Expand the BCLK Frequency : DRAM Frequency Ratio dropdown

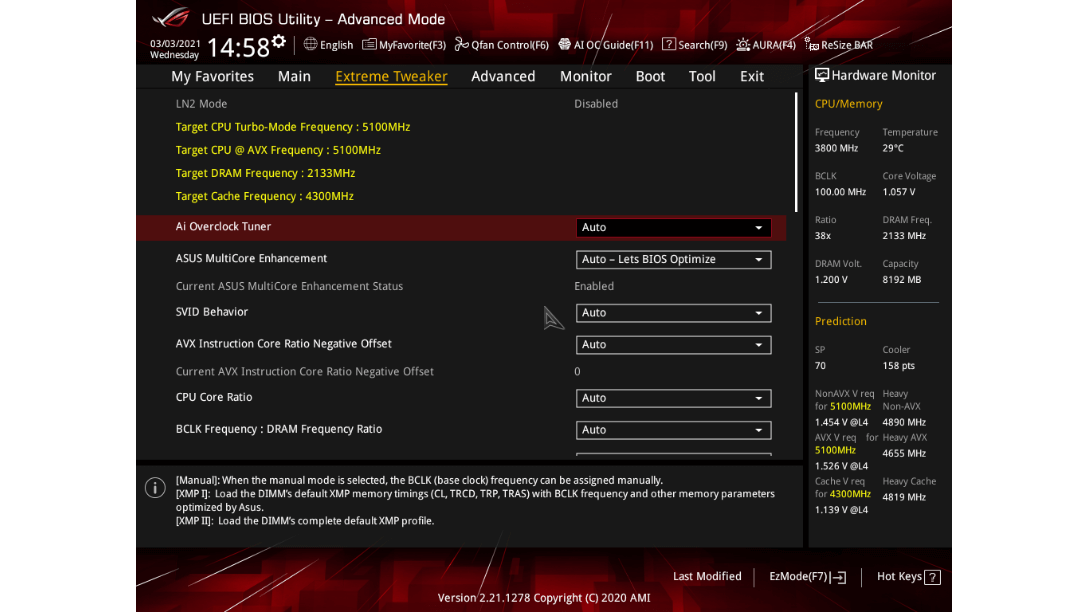point(673,429)
